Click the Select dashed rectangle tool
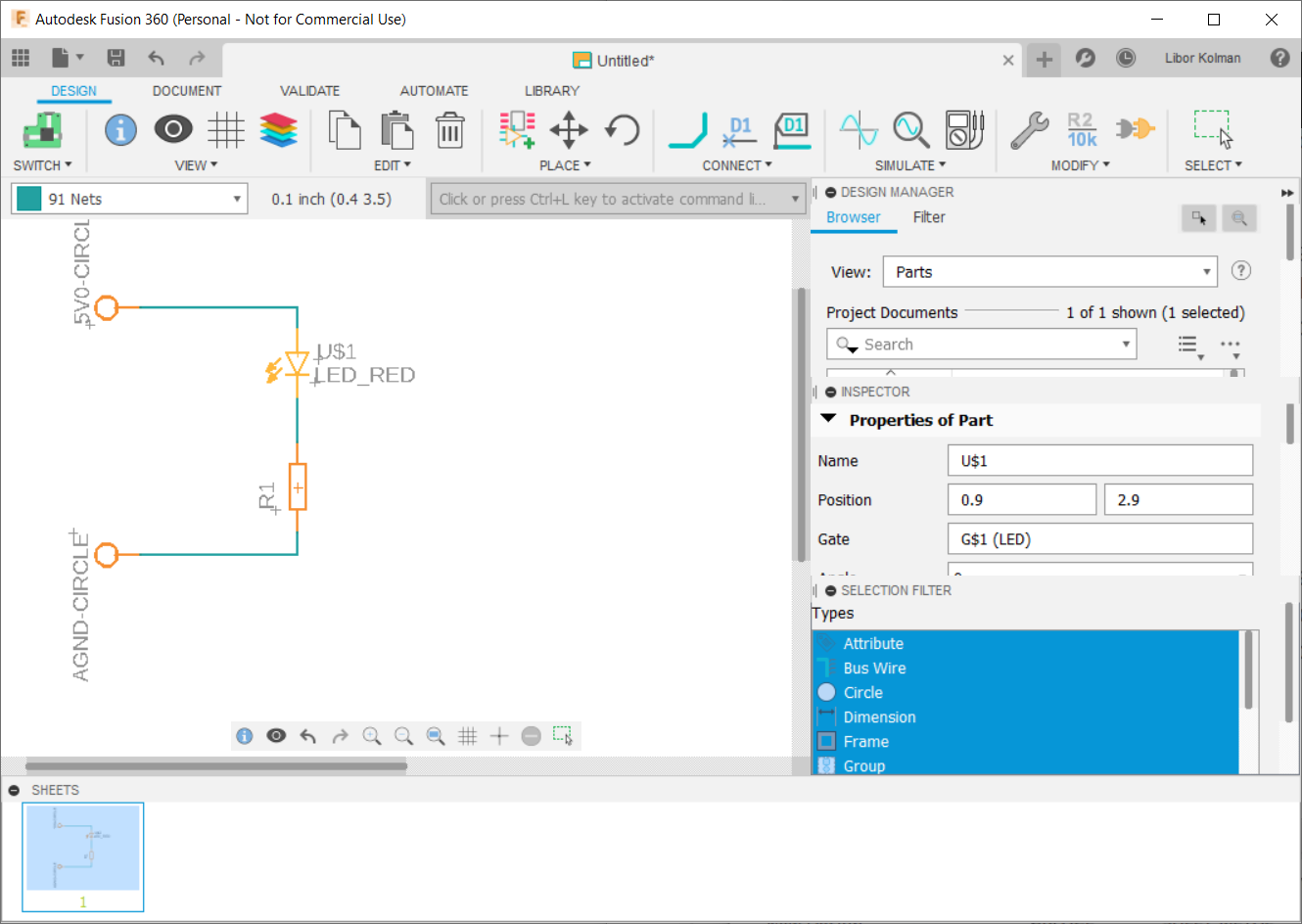Viewport: 1302px width, 924px height. point(1213,129)
